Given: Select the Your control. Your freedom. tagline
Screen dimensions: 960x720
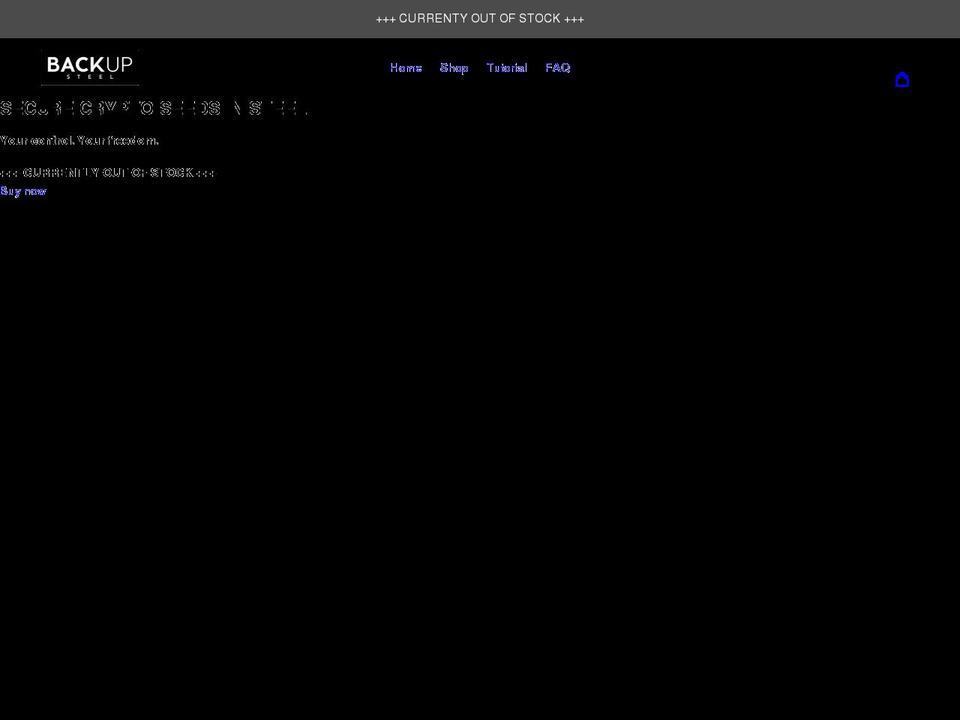Looking at the screenshot, I should tap(80, 140).
